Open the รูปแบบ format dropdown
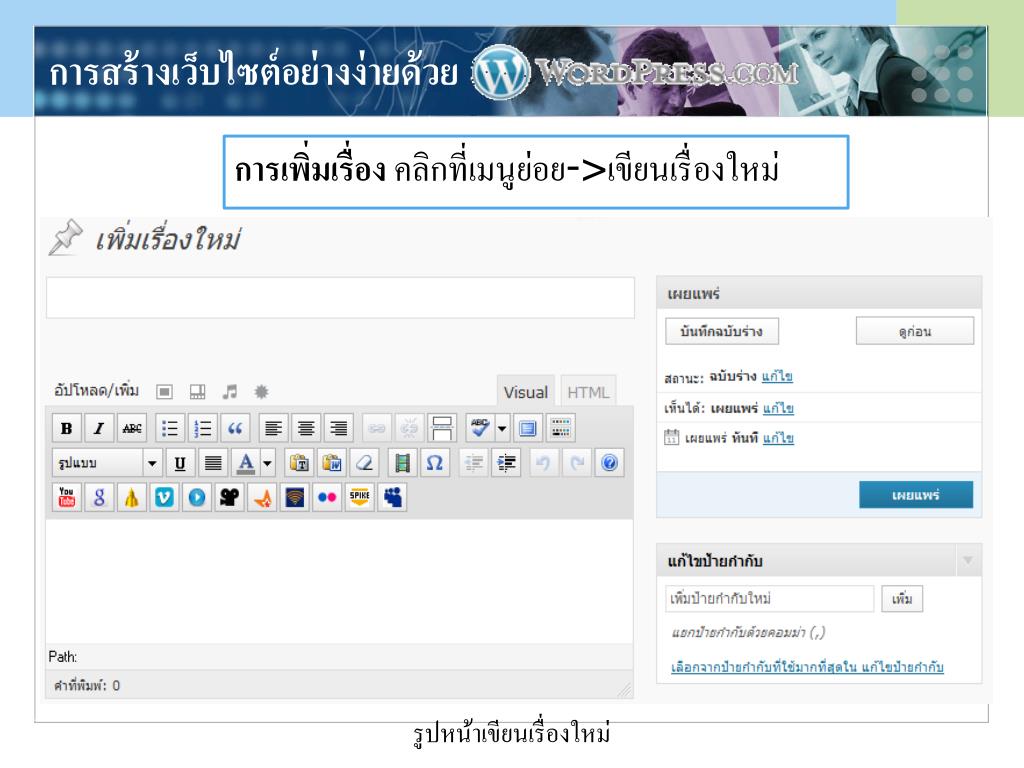Viewport: 1024px width, 768px height. 106,463
